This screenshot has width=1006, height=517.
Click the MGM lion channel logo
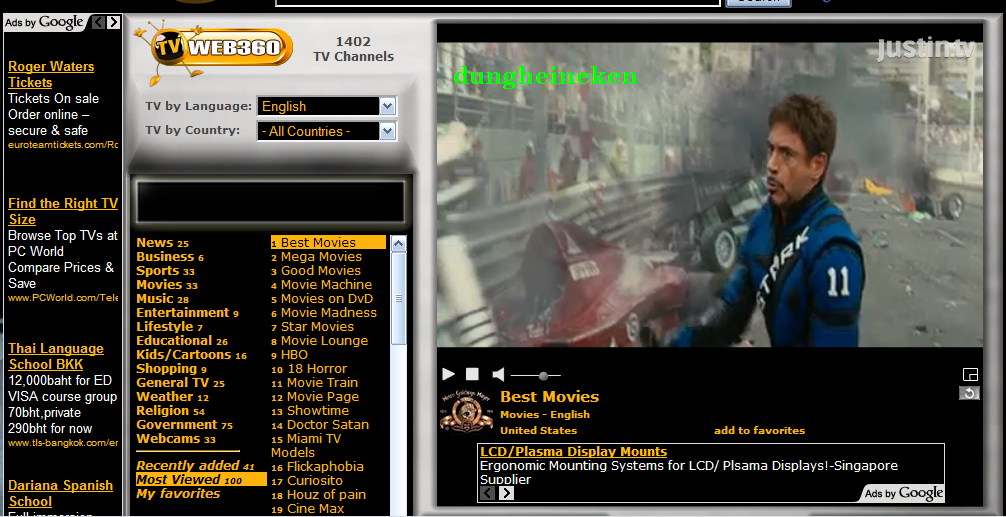466,411
